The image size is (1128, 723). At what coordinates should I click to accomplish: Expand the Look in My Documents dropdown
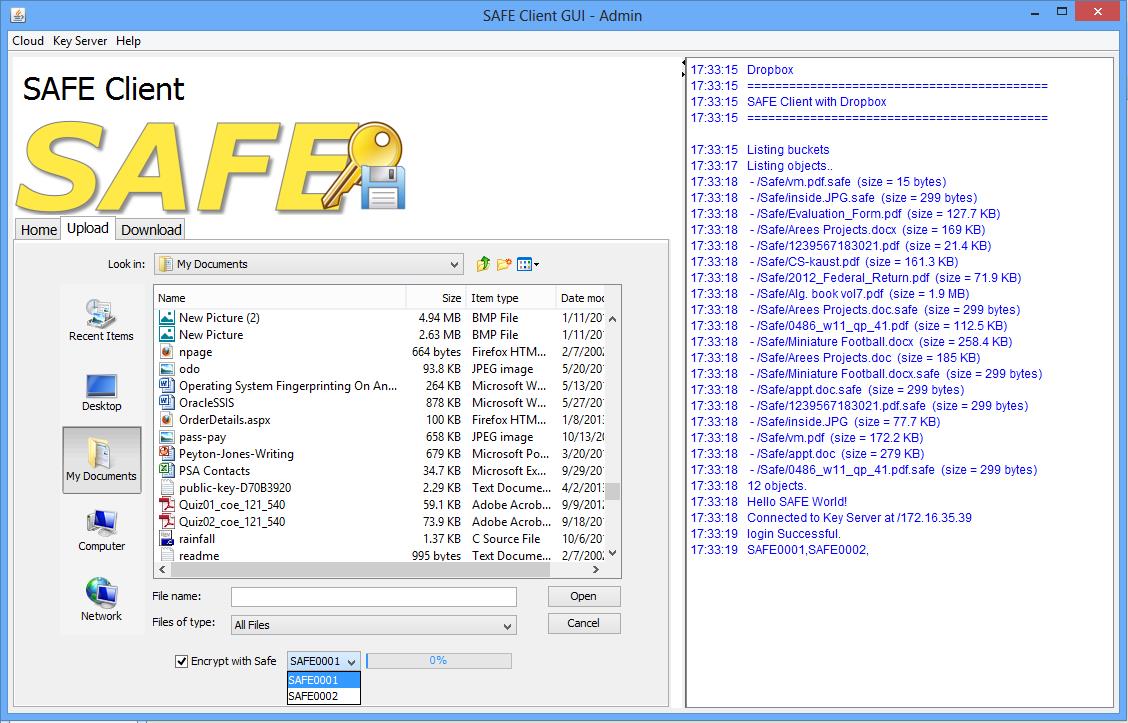pos(454,264)
